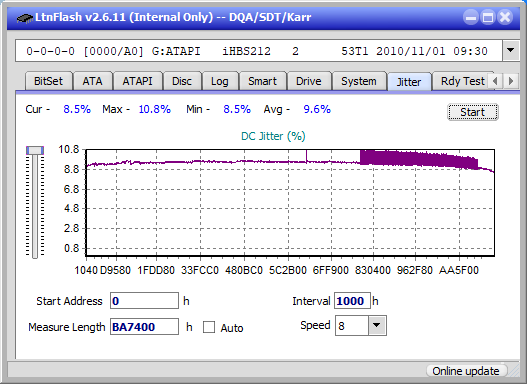The width and height of the screenshot is (527, 384).
Task: Click the Cur value 8.5%
Action: click(77, 109)
